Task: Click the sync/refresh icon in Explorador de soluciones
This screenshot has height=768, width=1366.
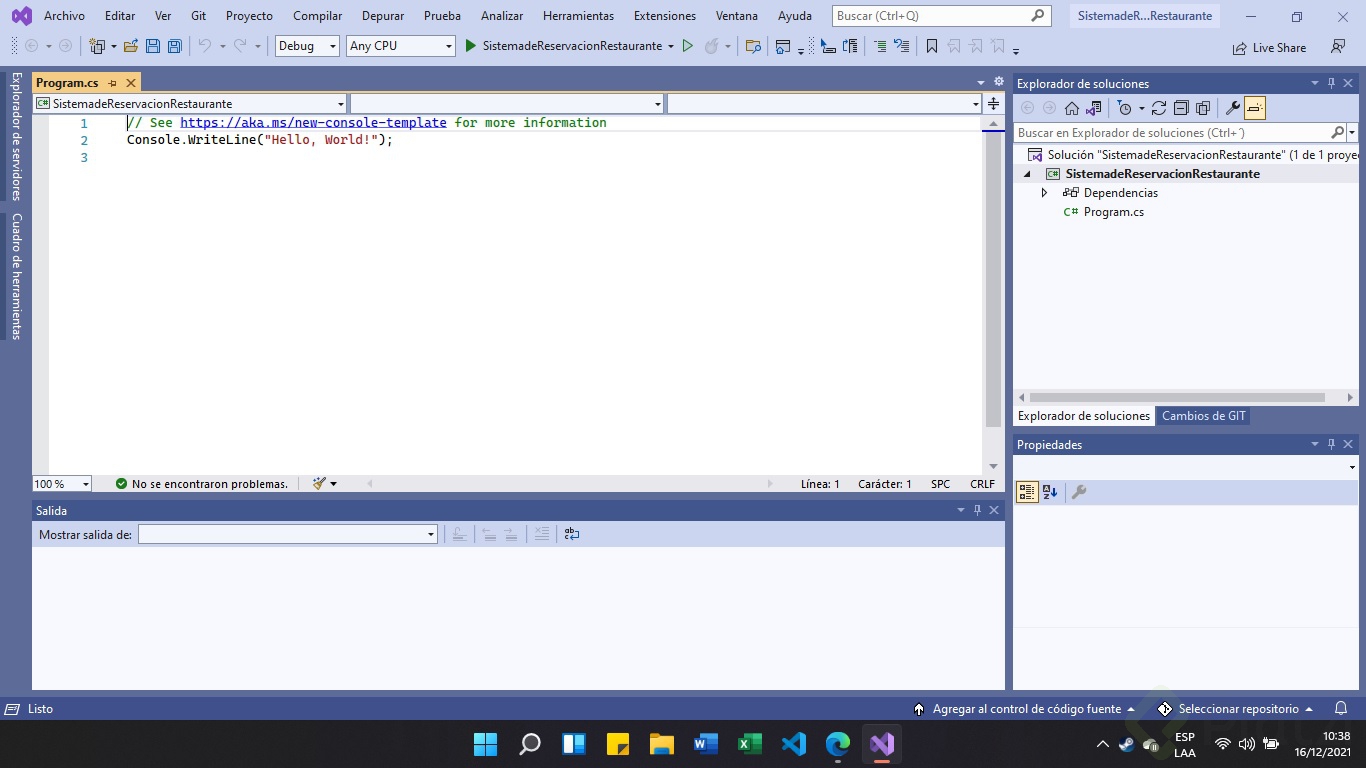Action: pos(1158,108)
